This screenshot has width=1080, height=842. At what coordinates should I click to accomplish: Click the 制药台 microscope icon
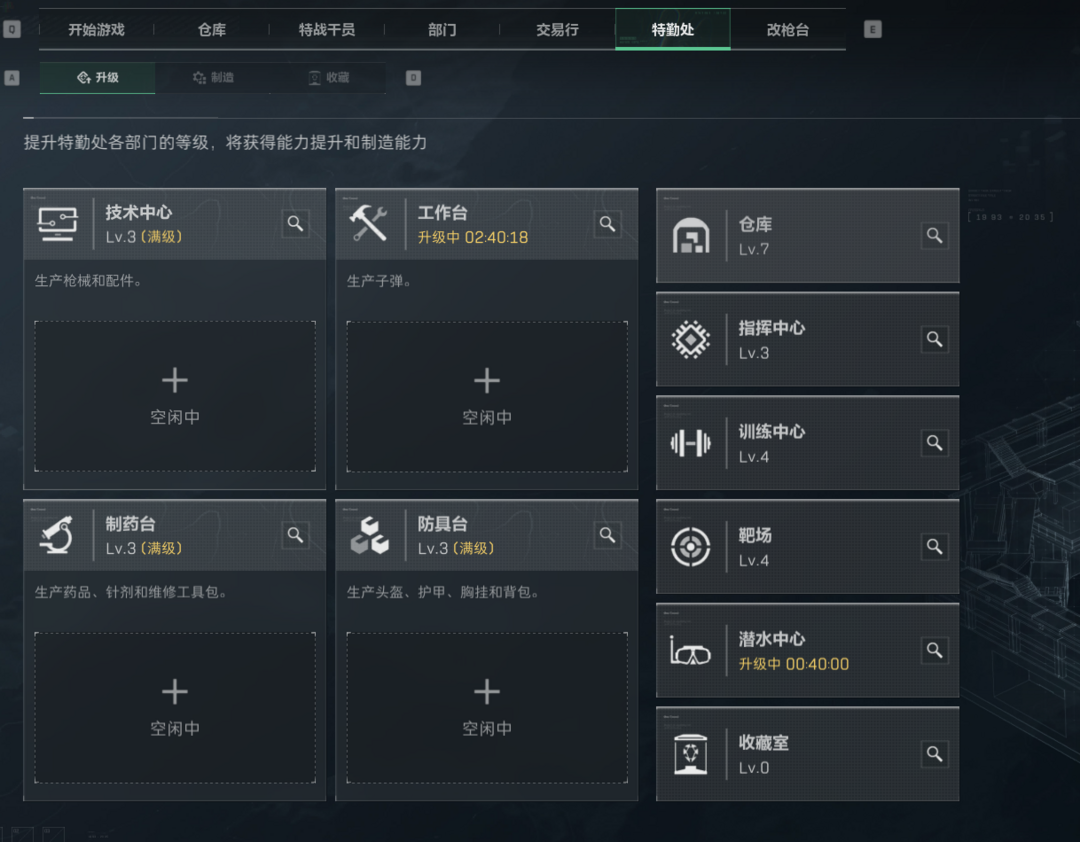[x=57, y=536]
